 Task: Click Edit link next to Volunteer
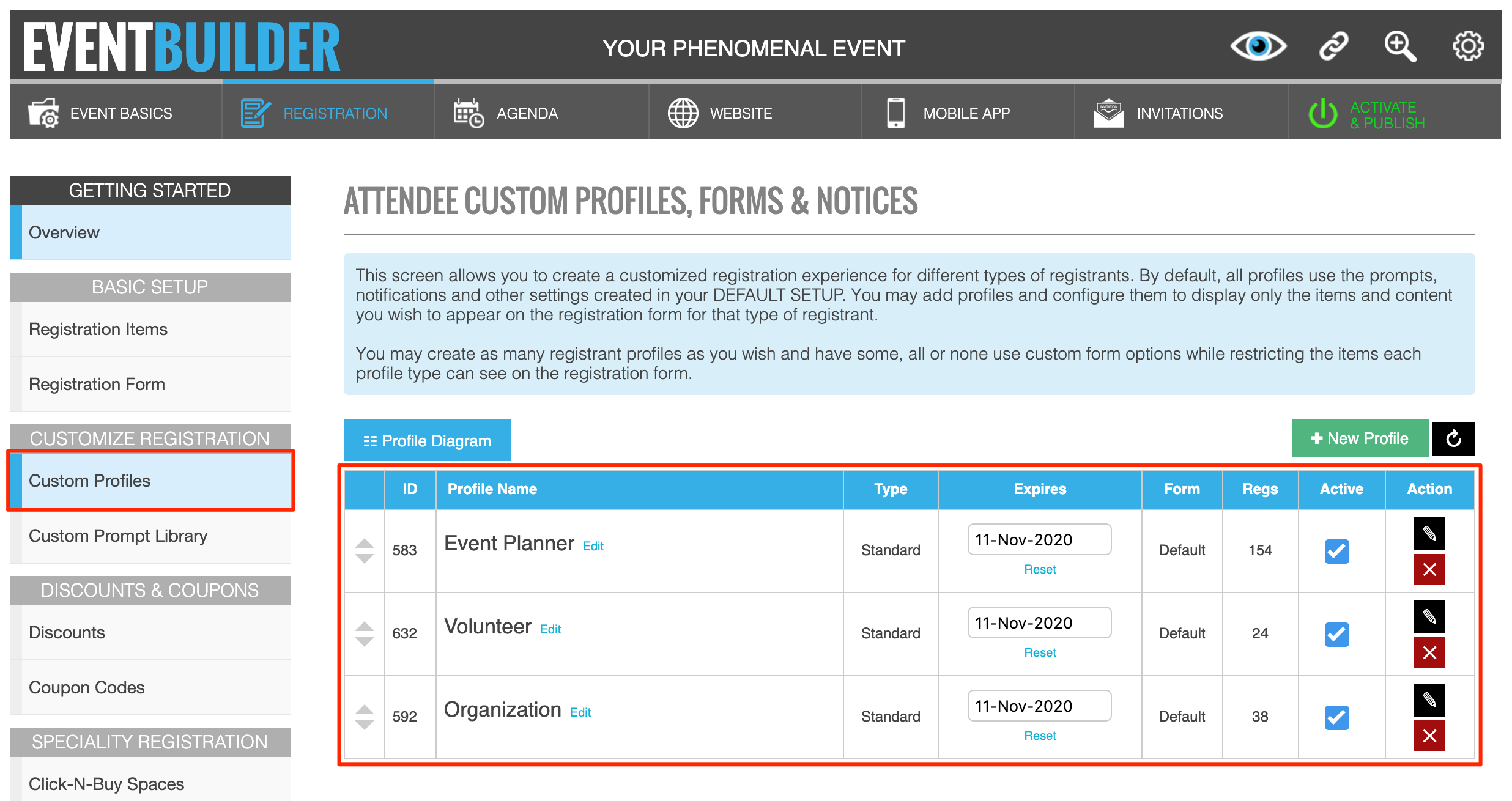550,629
